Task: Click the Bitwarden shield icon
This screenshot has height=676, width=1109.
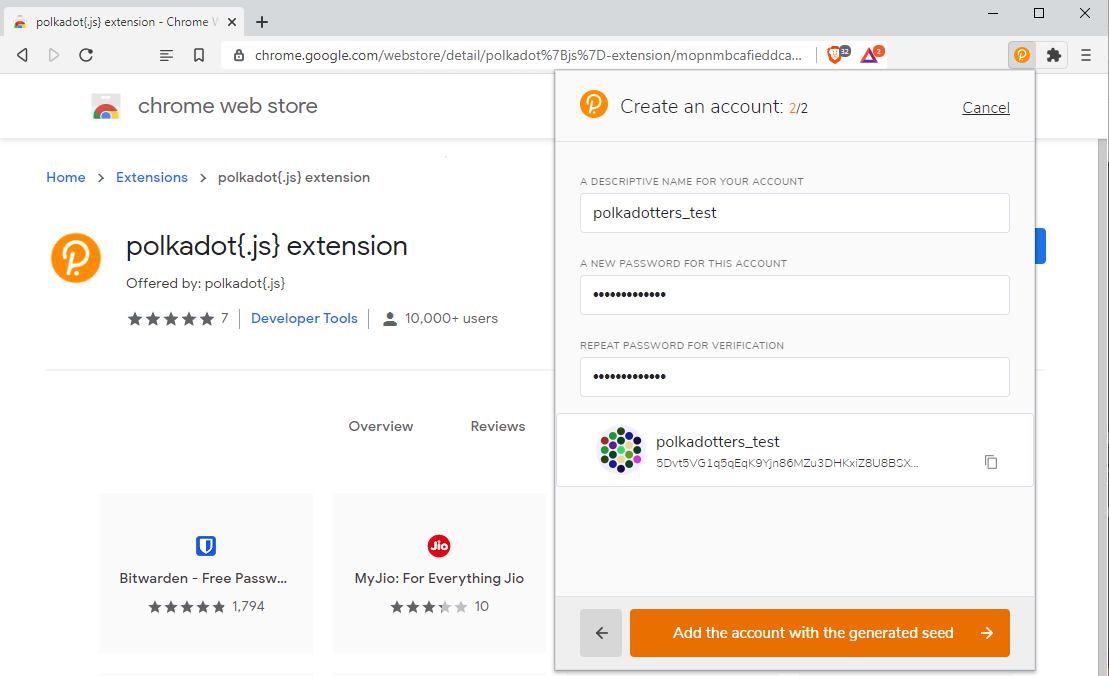Action: tap(206, 546)
